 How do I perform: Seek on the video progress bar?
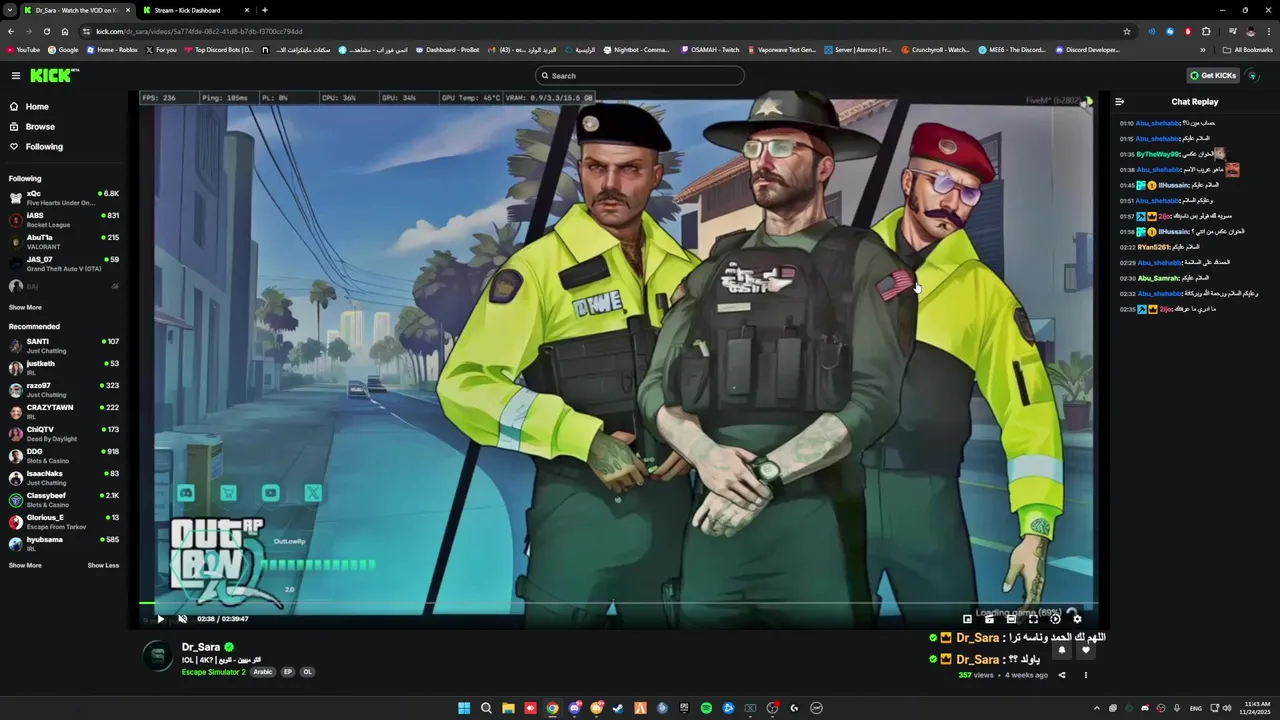tap(619, 604)
